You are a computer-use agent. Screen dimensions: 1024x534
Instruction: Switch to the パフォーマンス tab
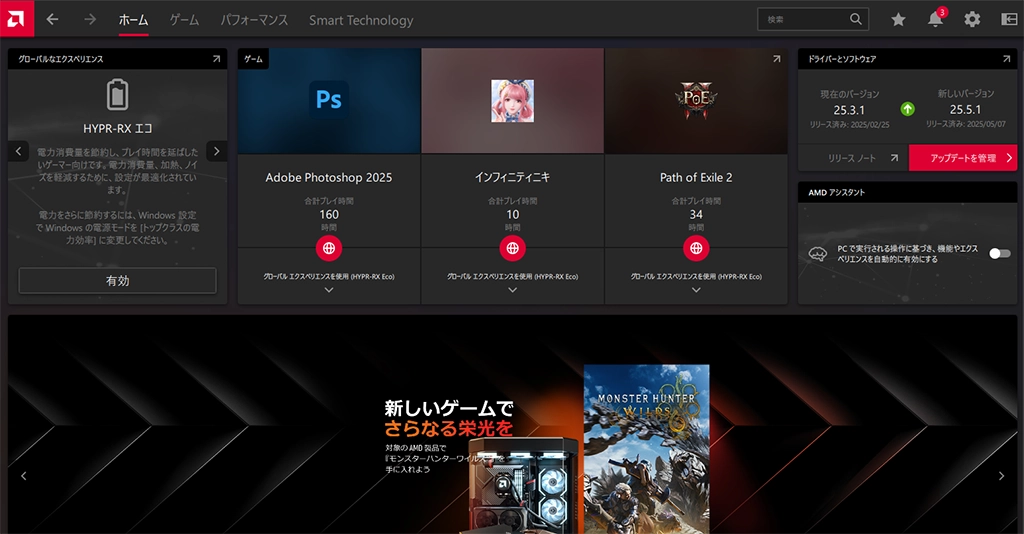254,20
